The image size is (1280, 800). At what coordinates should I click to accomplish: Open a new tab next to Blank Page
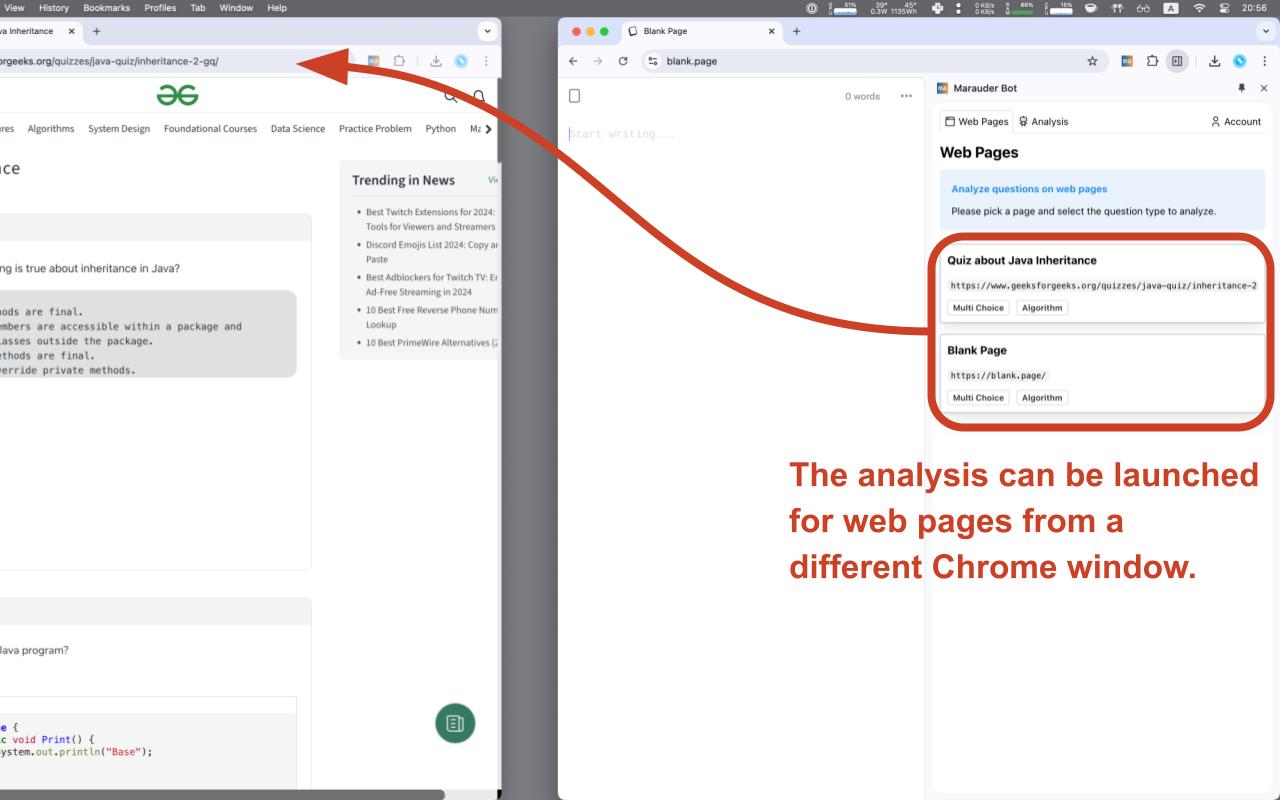pos(797,31)
